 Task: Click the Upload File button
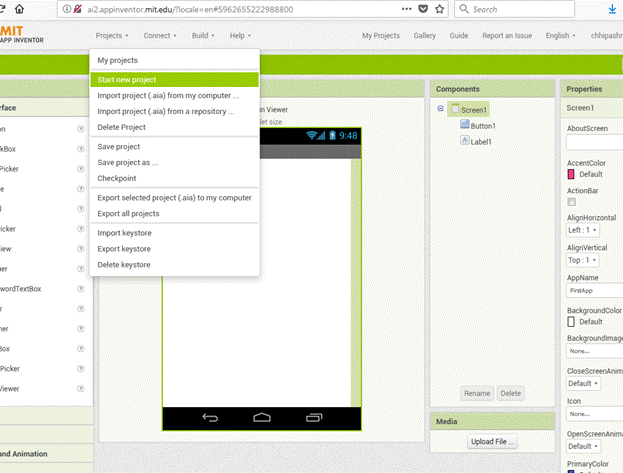click(492, 442)
